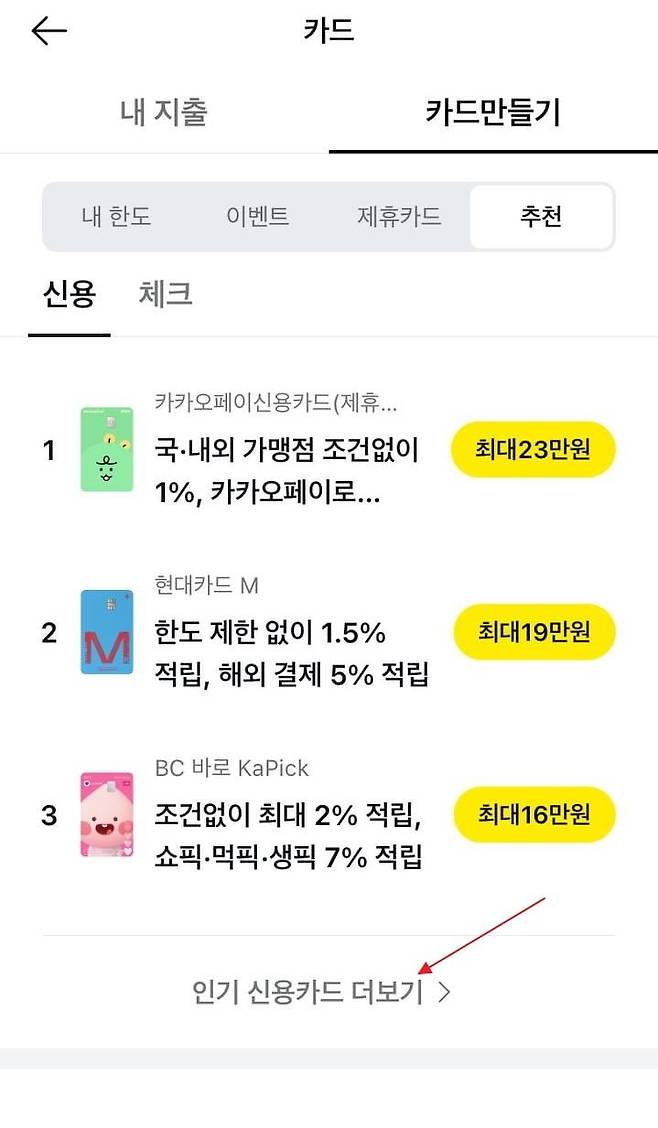Tap the blue Hyundai Card M image

tap(106, 631)
